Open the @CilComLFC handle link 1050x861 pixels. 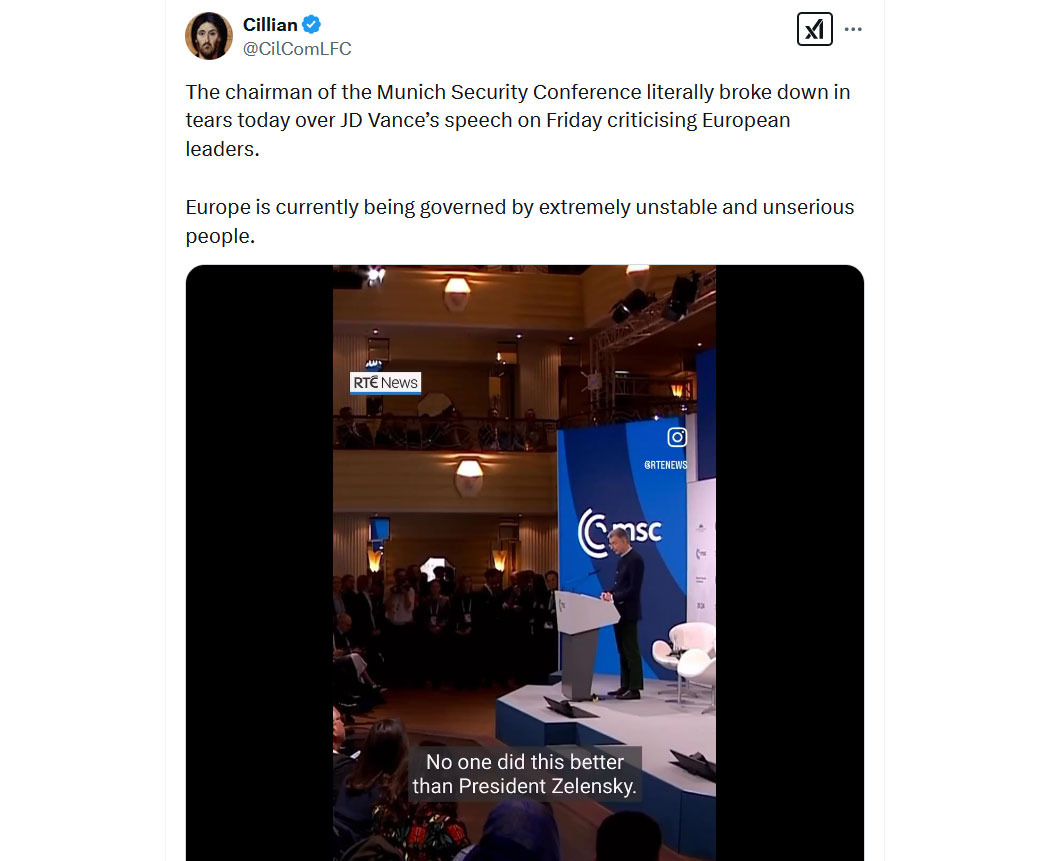pyautogui.click(x=297, y=49)
